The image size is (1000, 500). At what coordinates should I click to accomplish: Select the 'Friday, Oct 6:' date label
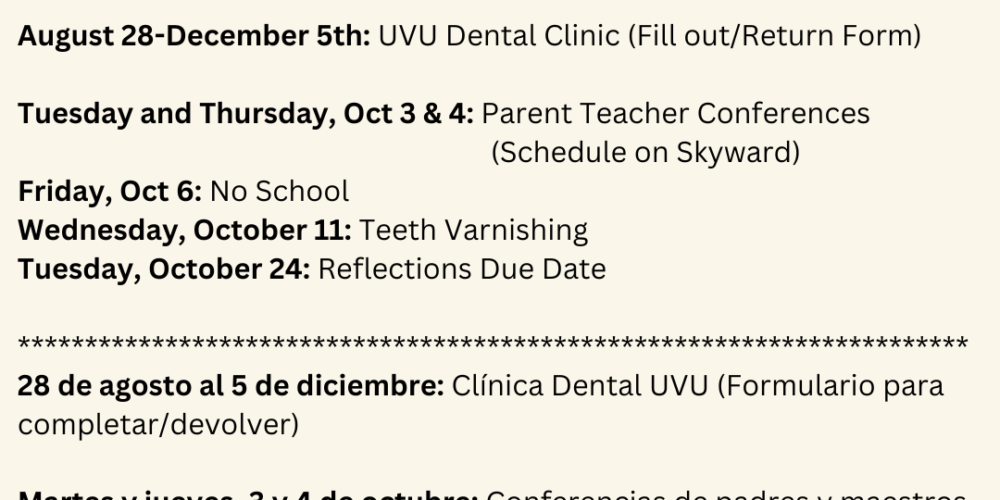coord(110,191)
